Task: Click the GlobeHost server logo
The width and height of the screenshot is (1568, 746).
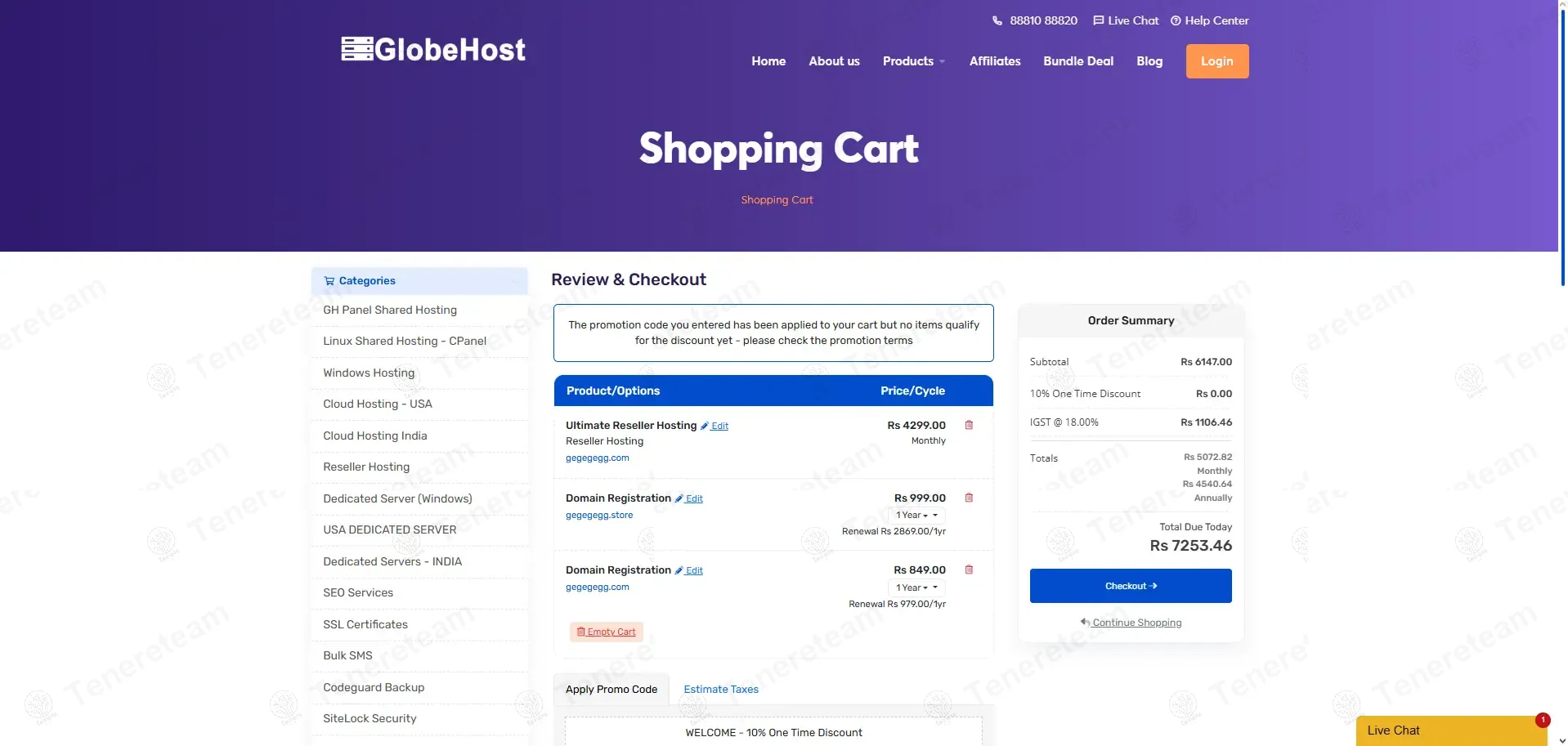Action: [x=433, y=50]
